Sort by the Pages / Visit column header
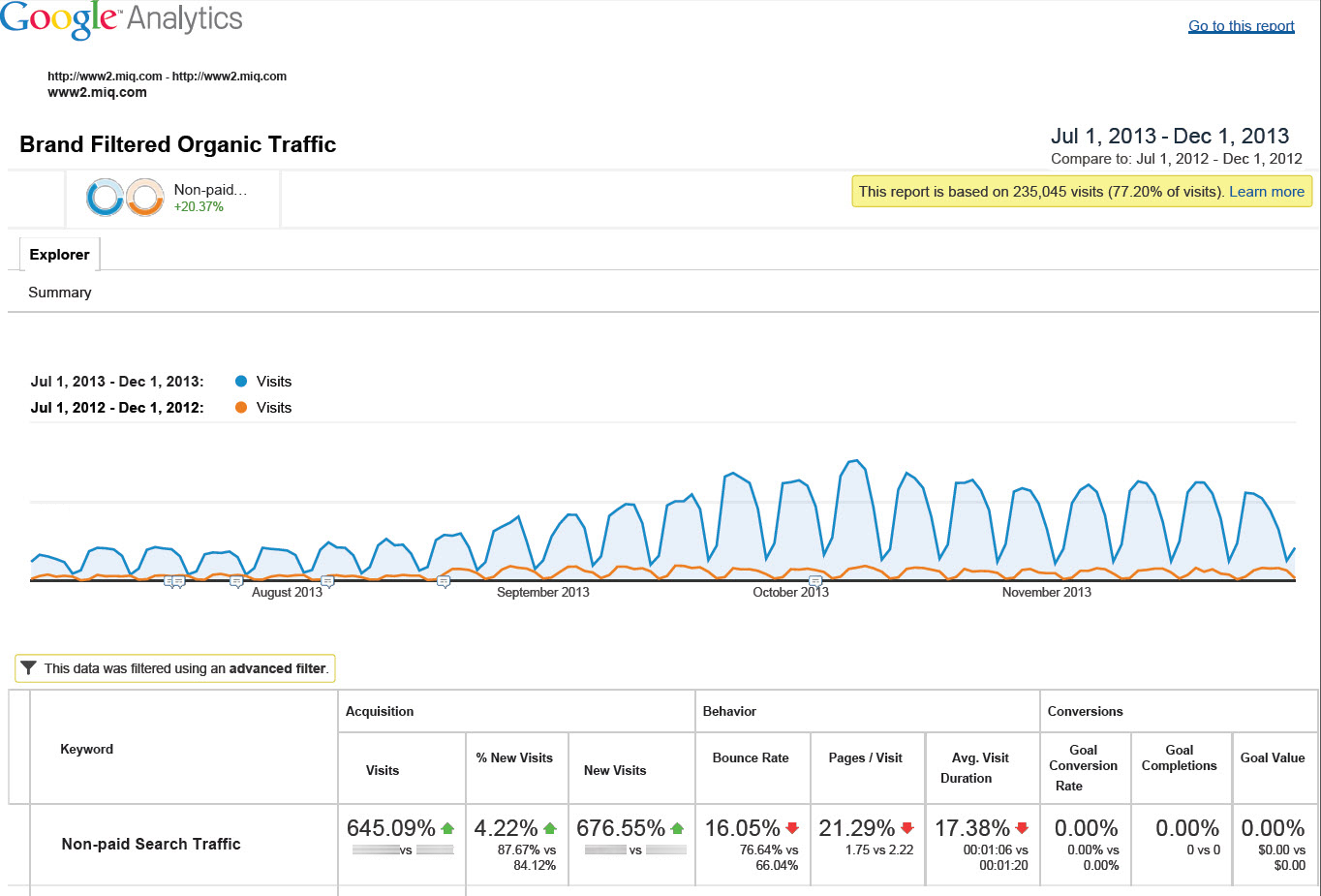 (865, 758)
